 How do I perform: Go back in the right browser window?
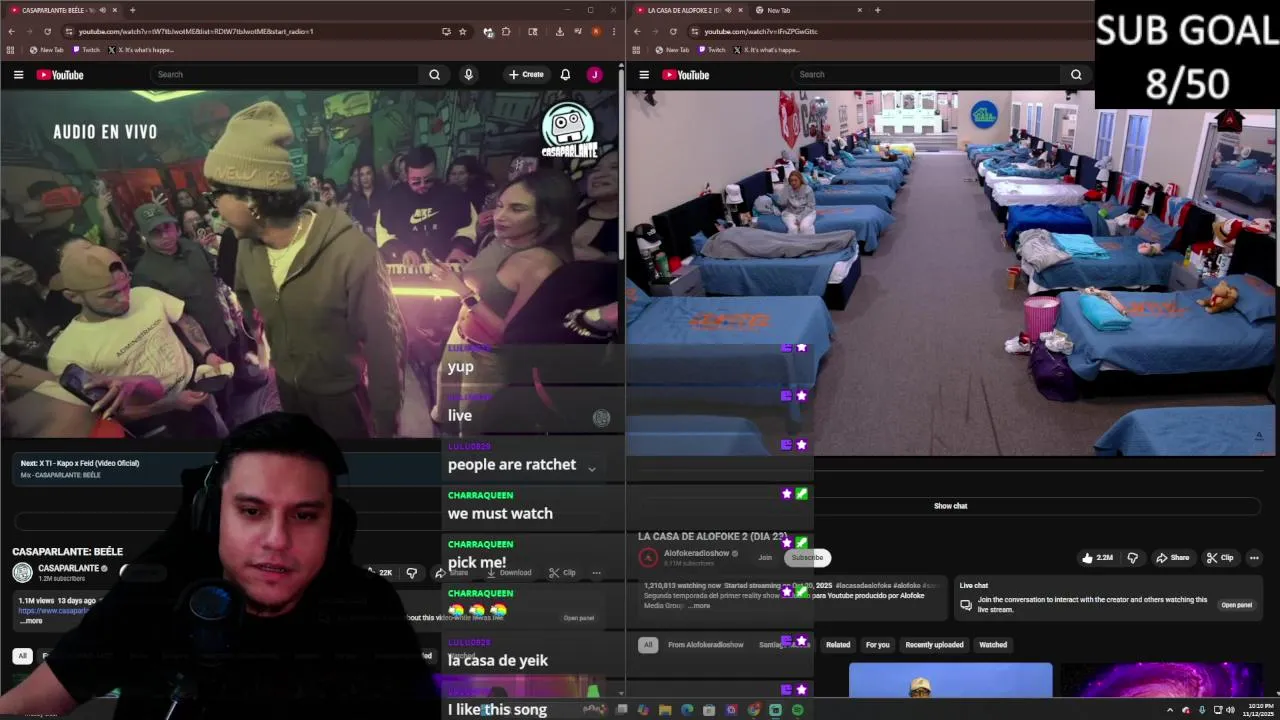pyautogui.click(x=637, y=31)
